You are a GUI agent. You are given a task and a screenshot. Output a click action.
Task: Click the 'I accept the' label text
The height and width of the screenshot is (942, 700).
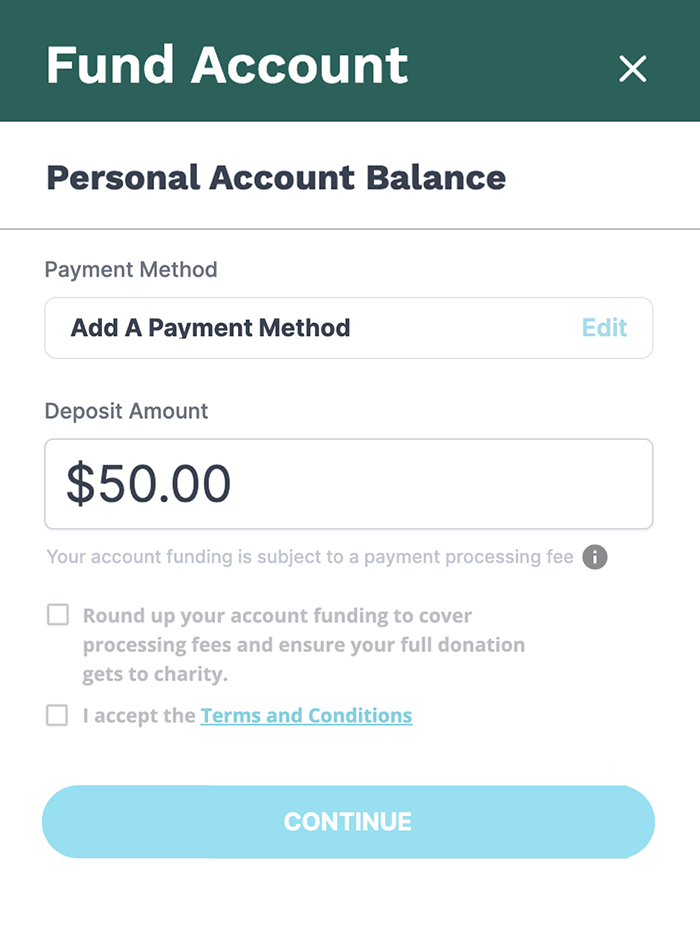139,716
